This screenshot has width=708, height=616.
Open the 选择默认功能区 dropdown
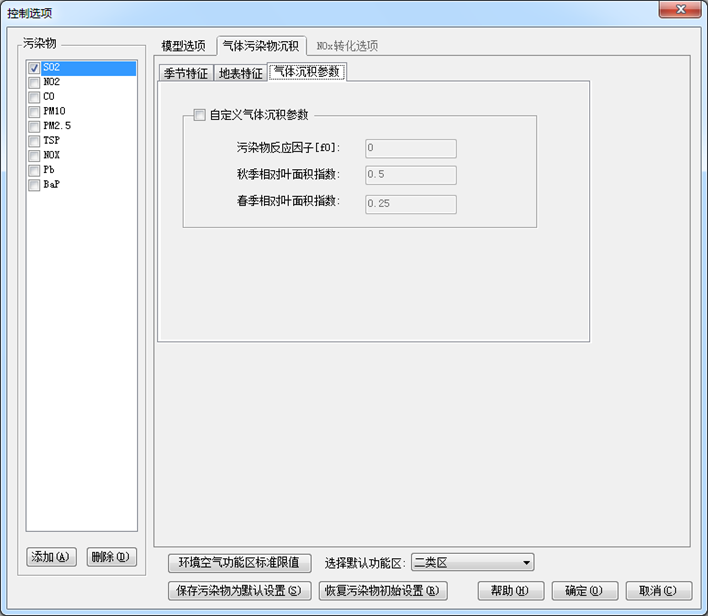click(472, 563)
